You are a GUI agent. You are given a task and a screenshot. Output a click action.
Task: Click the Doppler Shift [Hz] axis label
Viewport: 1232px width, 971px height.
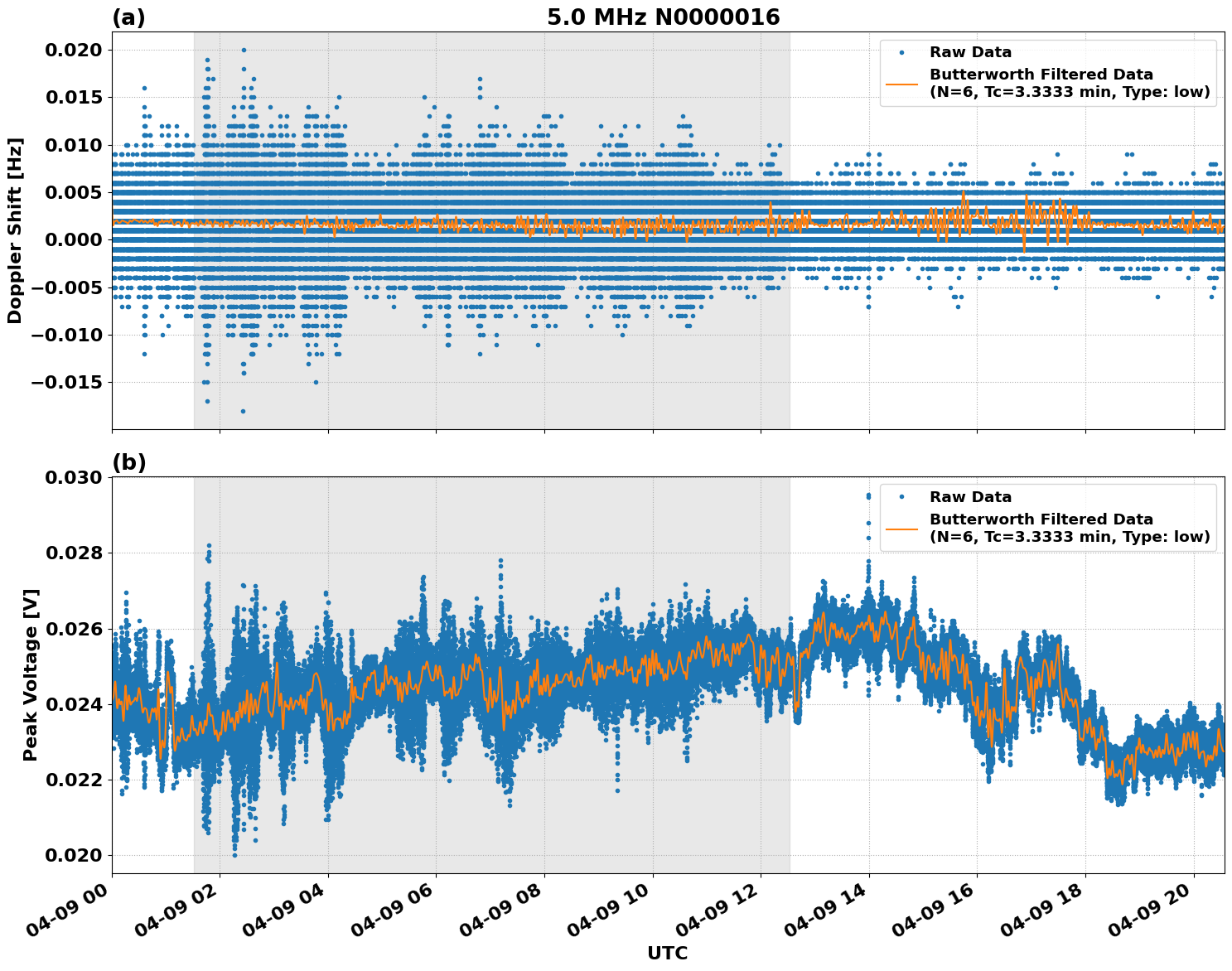(17, 229)
